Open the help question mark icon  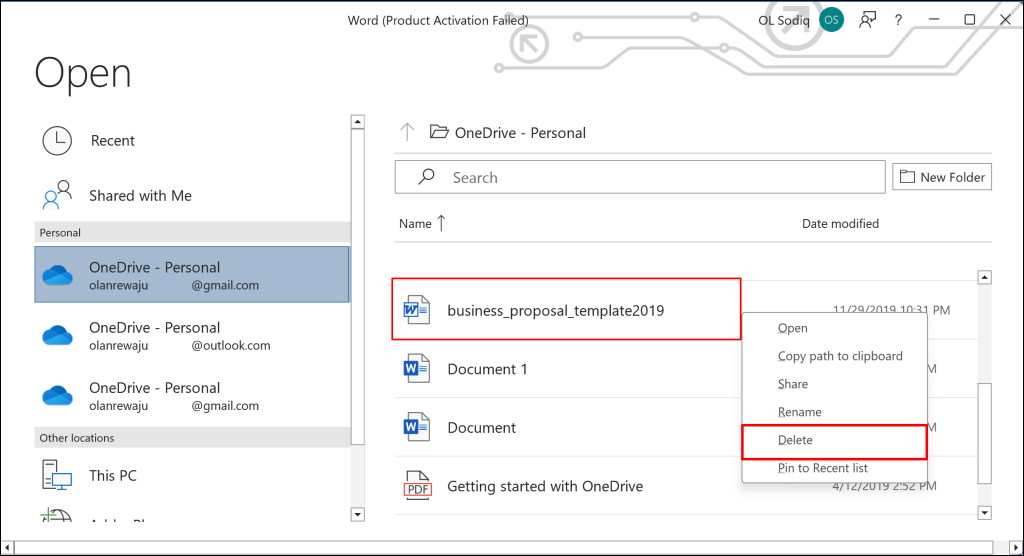pos(899,20)
